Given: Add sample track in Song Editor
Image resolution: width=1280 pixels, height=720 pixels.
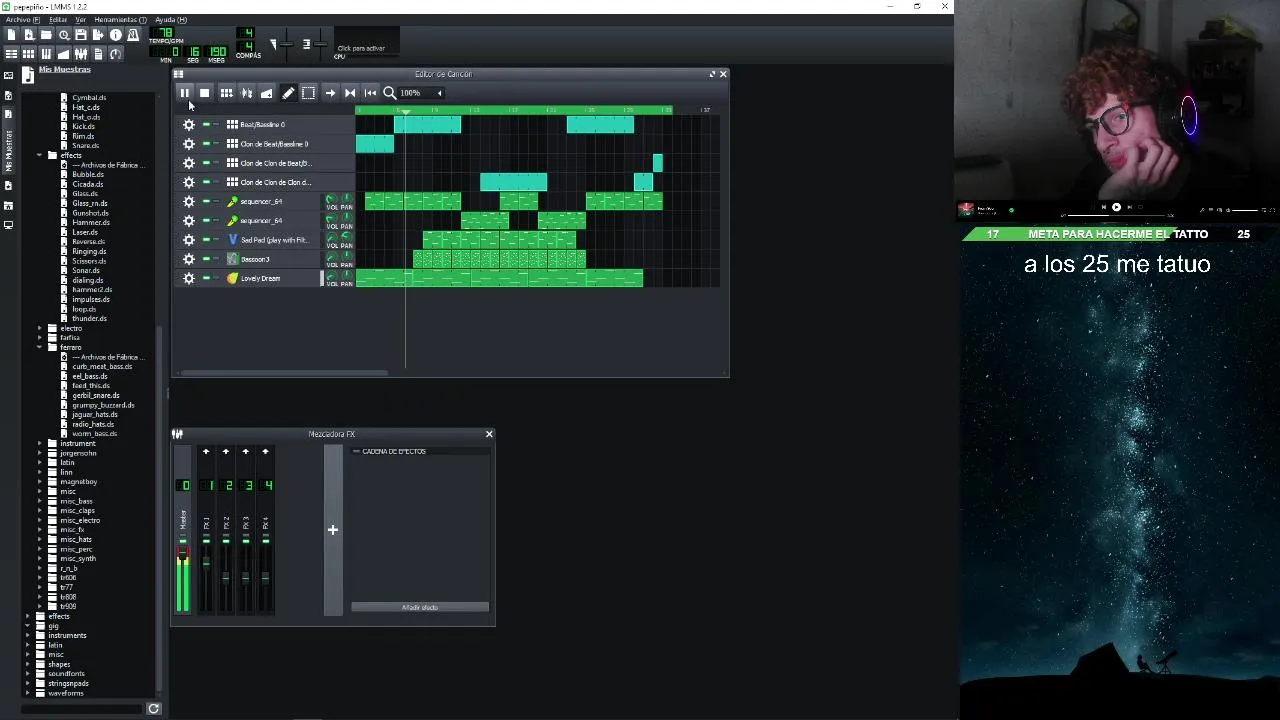Looking at the screenshot, I should (x=246, y=93).
